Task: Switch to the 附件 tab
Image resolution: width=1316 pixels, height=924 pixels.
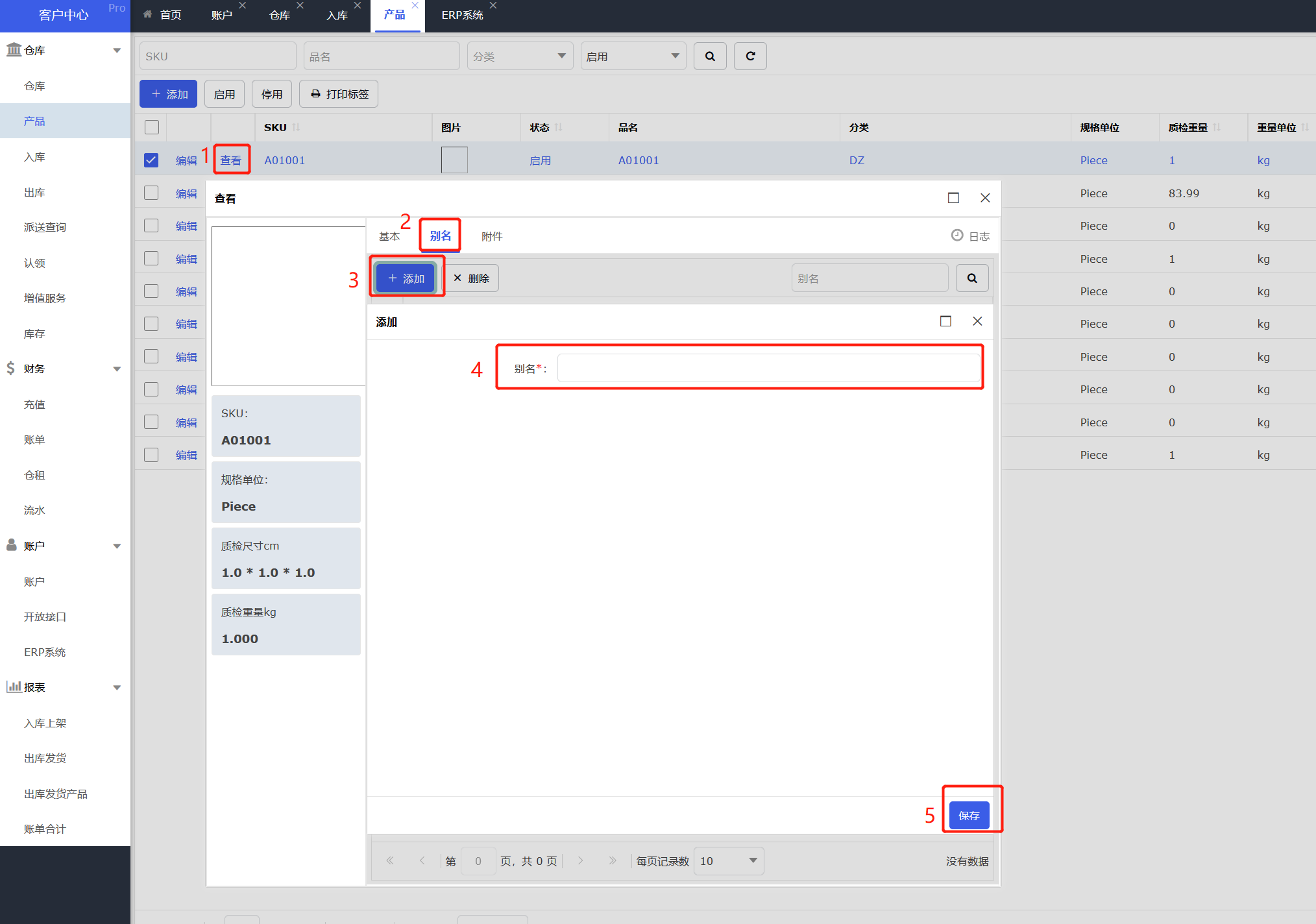Action: (492, 236)
